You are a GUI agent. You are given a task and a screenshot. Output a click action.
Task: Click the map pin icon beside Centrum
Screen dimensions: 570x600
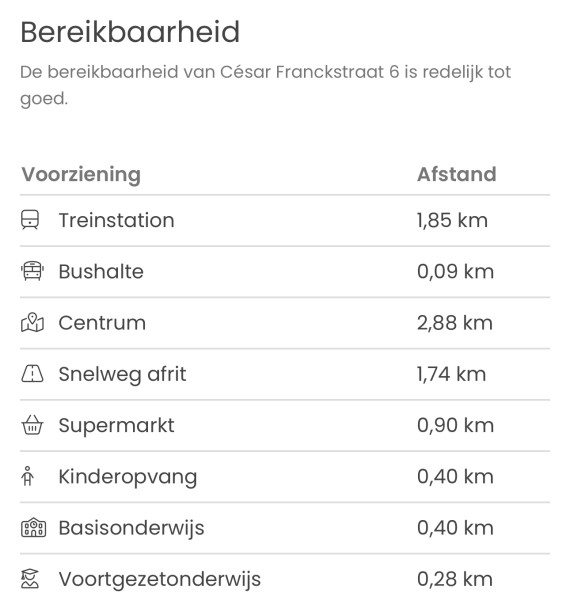32,322
